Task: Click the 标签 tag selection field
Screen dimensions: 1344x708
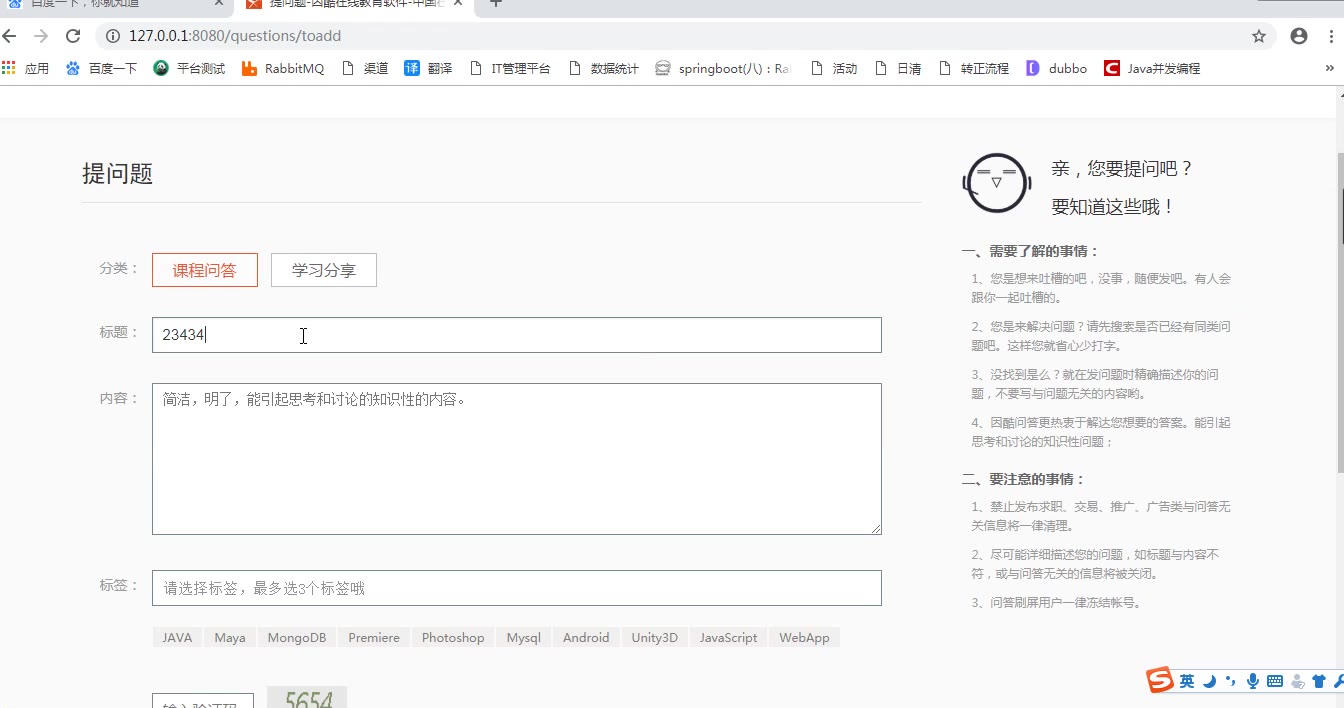Action: pos(517,588)
